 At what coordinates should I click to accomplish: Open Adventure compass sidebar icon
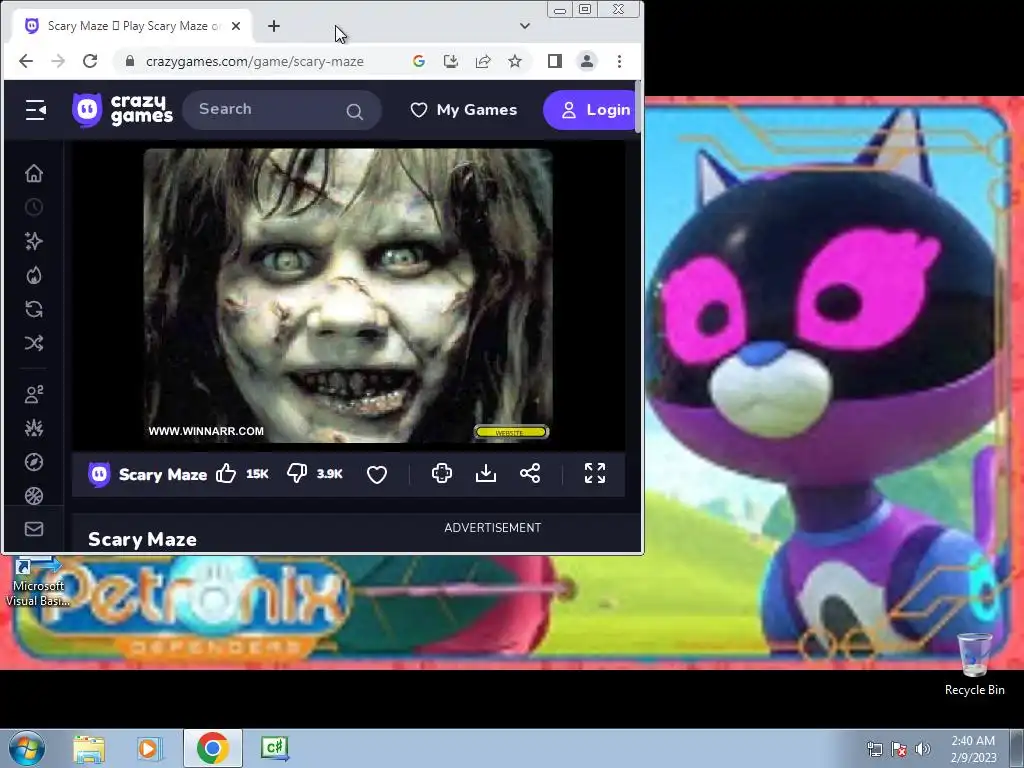[34, 462]
